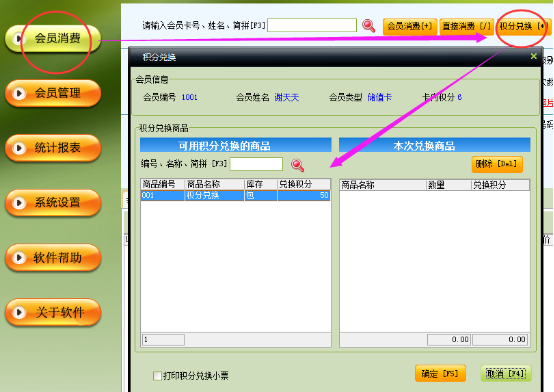Open the 会员管理 sidebar section
554x392 pixels.
tap(53, 93)
